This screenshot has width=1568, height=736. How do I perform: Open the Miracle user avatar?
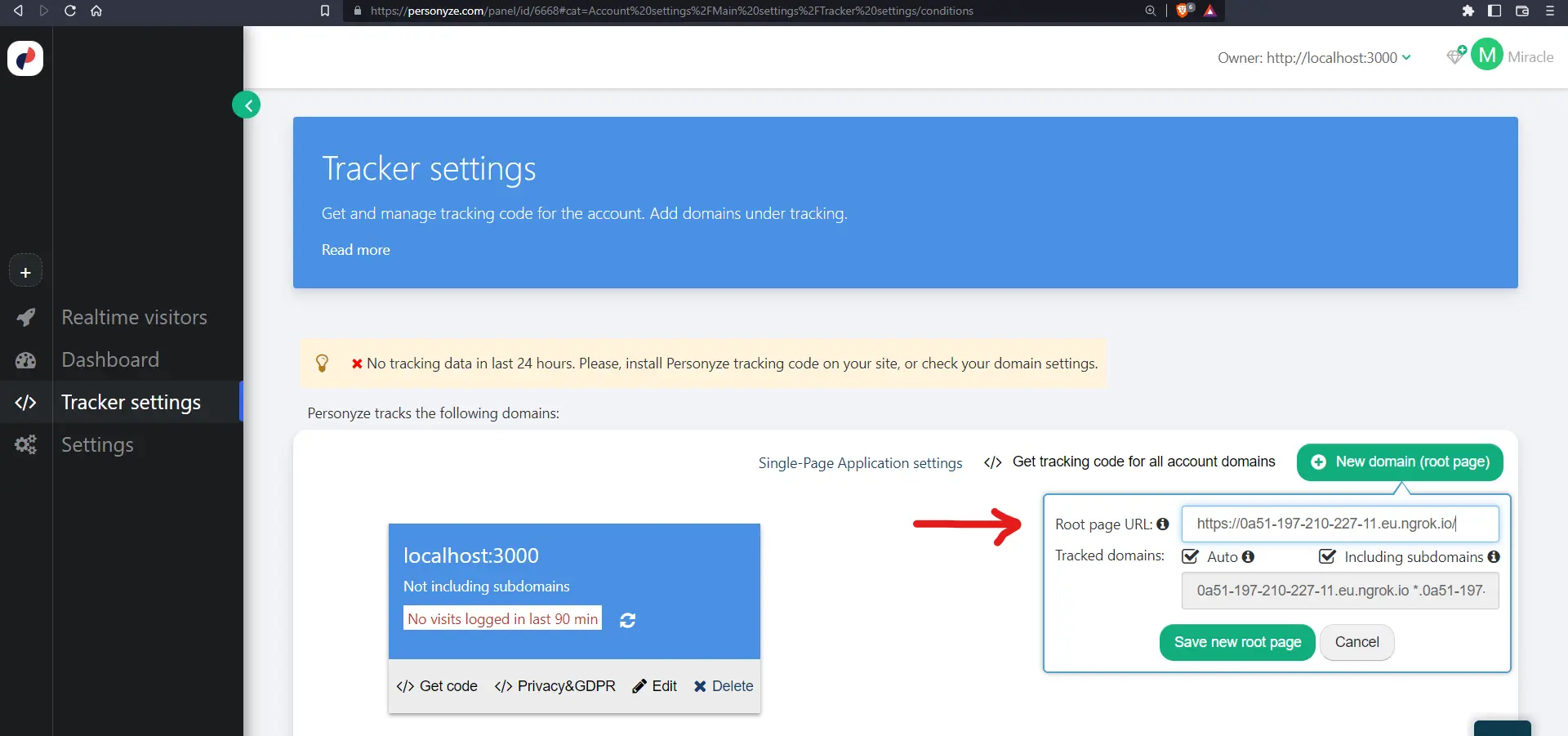(x=1487, y=55)
